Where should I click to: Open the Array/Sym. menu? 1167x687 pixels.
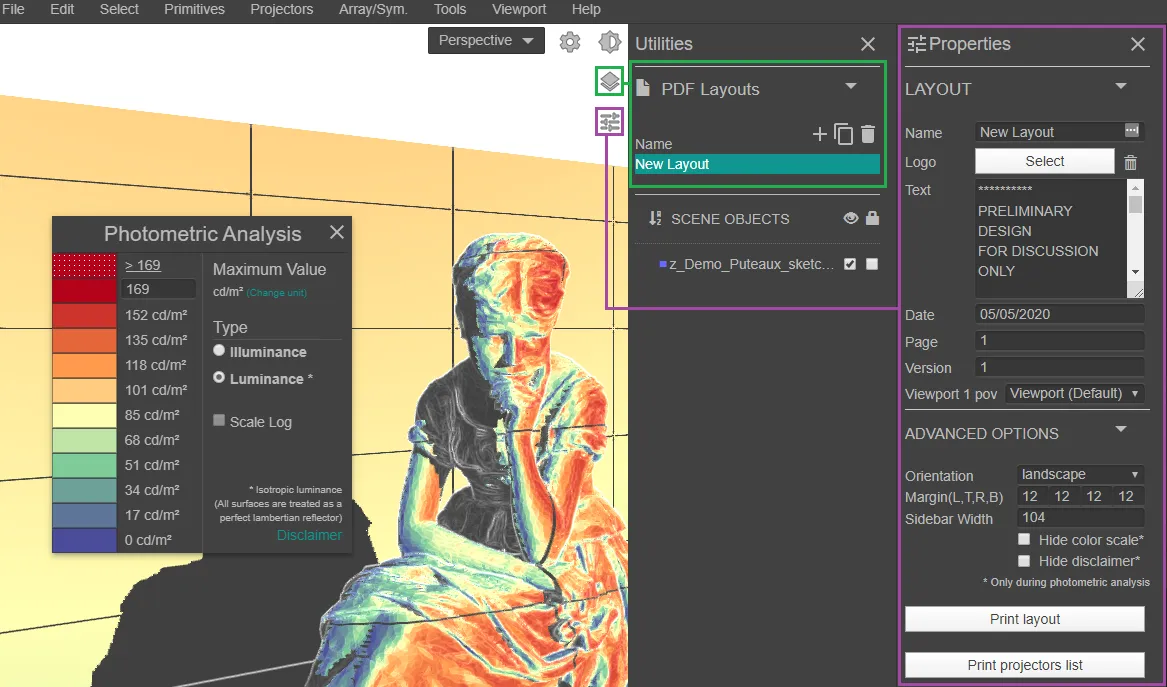pyautogui.click(x=372, y=9)
